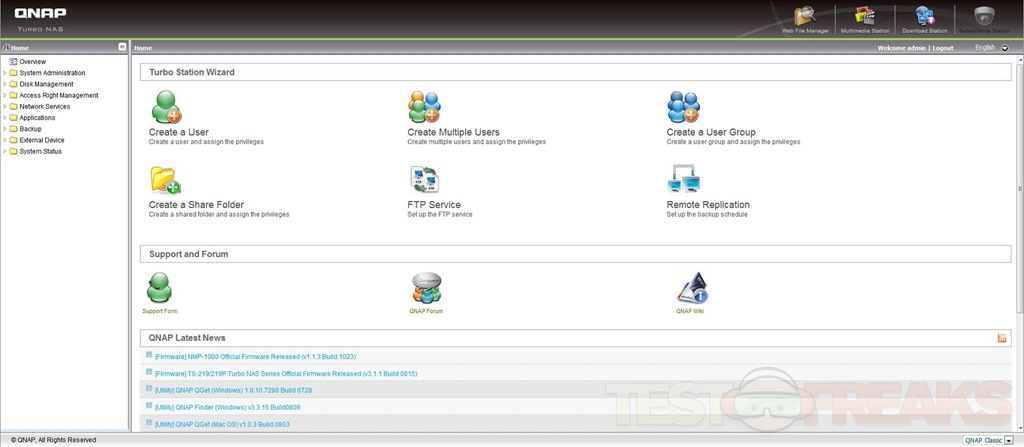Open Web File Manager icon
Screen dimensions: 1024x447
pyautogui.click(x=805, y=17)
